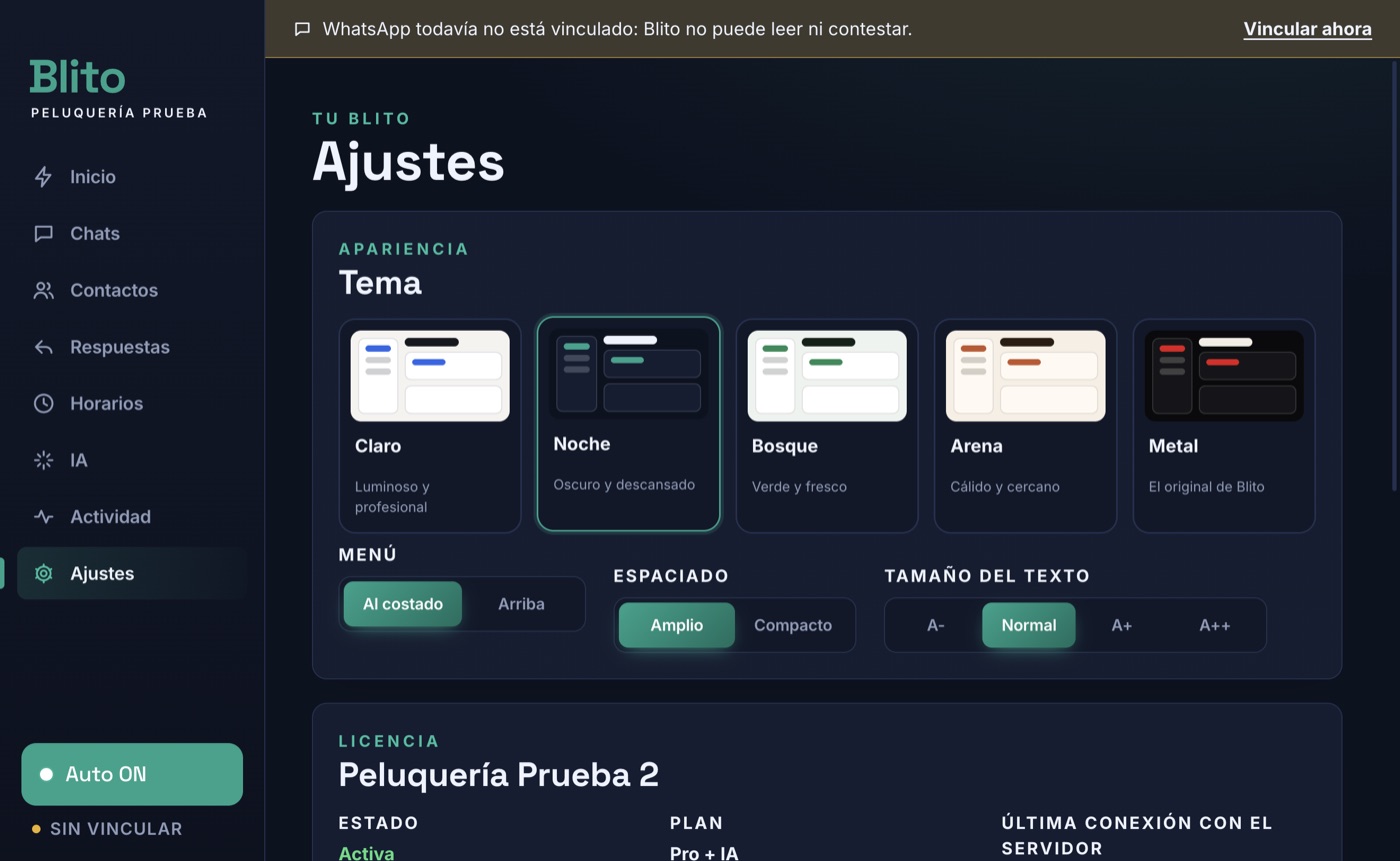
Task: Choose A++ text size
Action: click(x=1215, y=626)
